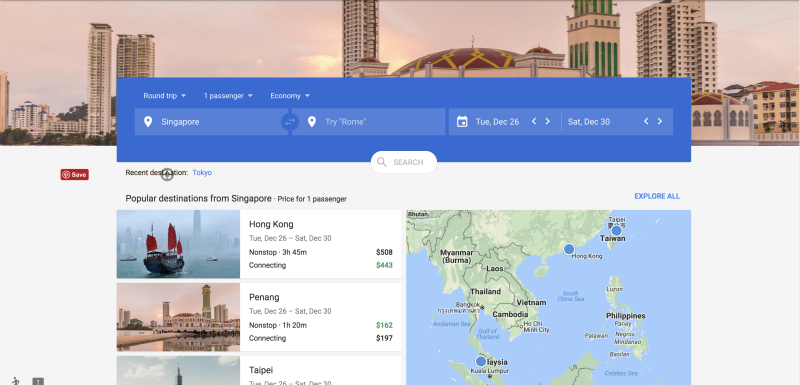Open the Round trip dropdown
800x385 pixels.
coord(164,95)
